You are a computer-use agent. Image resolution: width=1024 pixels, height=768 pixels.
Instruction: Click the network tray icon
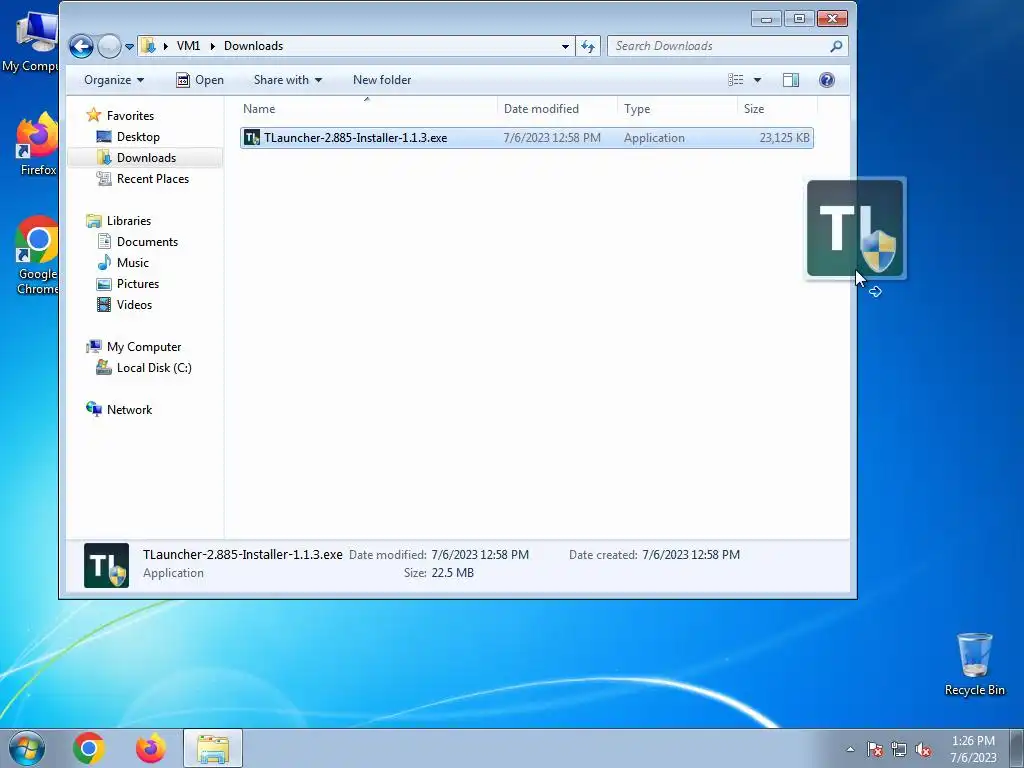(899, 749)
